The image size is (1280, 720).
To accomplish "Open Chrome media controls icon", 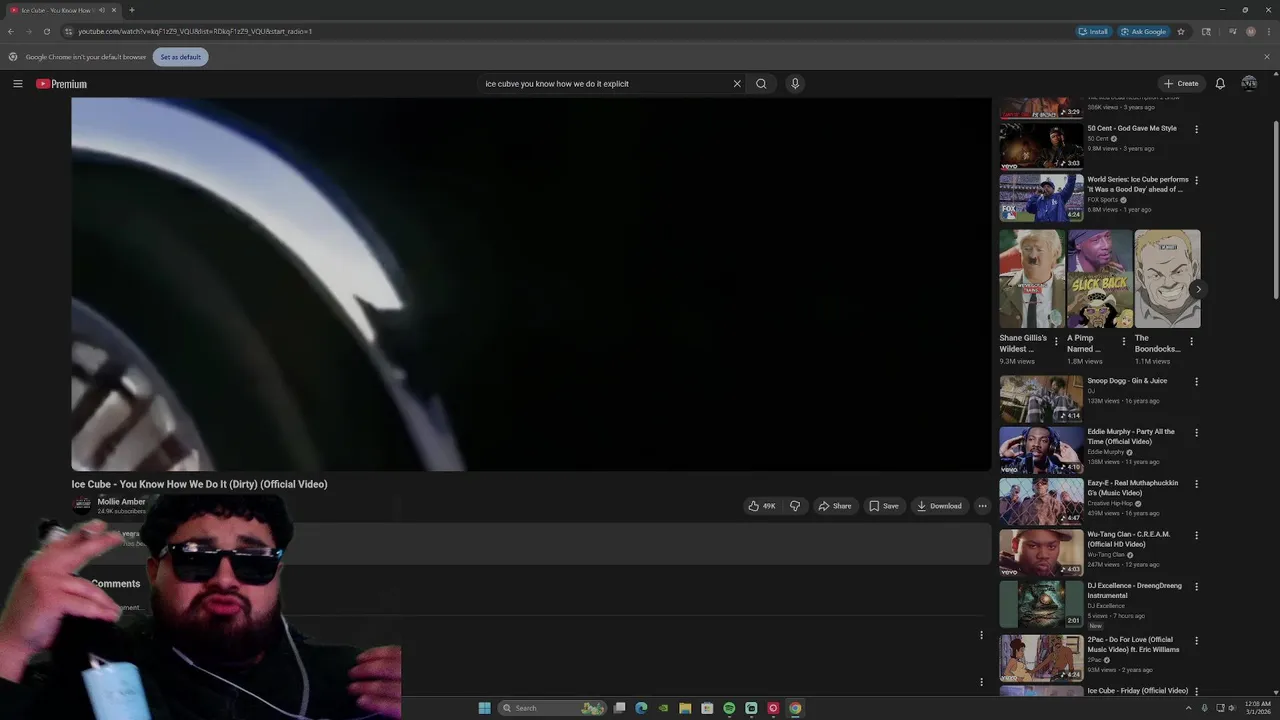I will 1233,31.
